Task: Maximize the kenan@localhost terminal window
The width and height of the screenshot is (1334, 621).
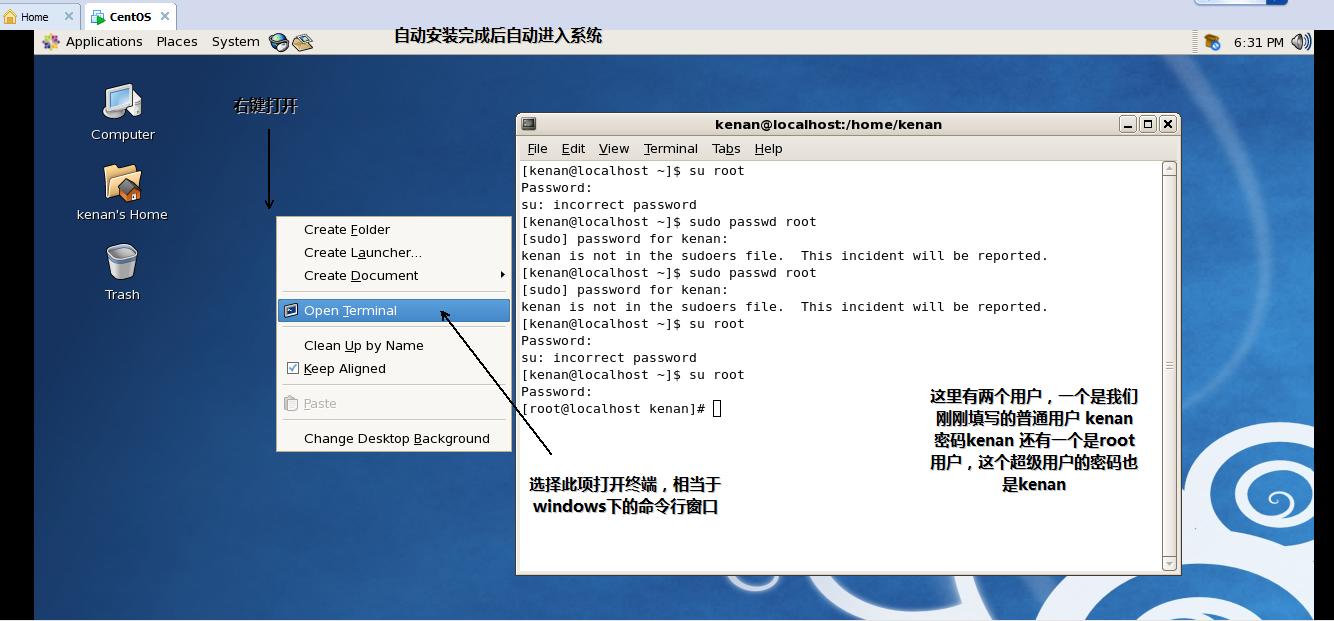Action: pos(1148,124)
